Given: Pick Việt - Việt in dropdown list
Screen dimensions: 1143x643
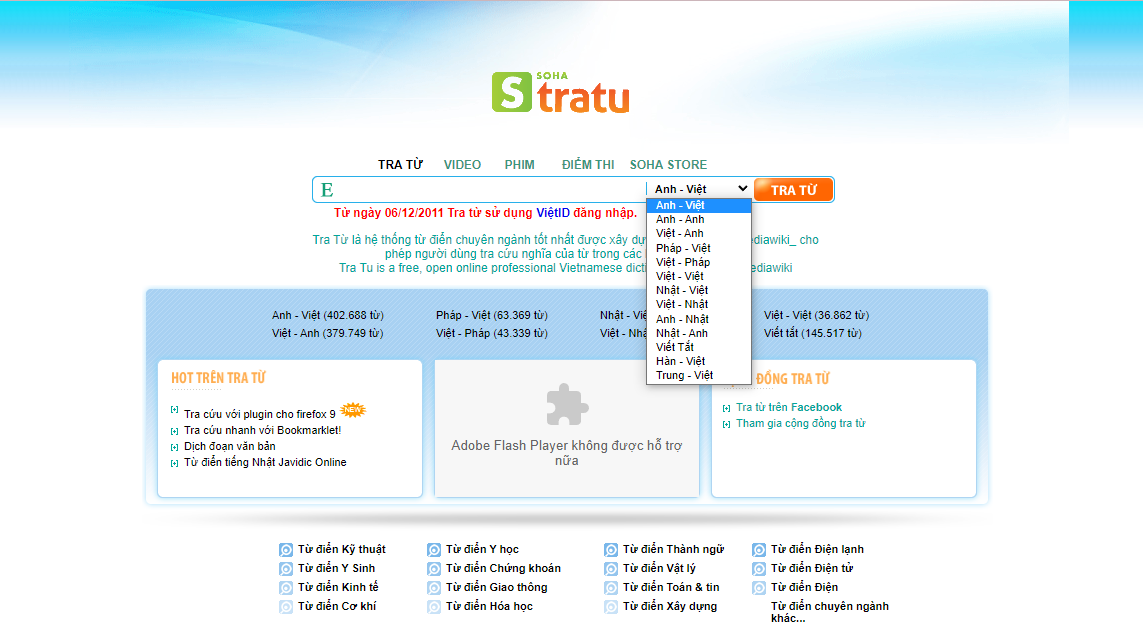Looking at the screenshot, I should [699, 276].
